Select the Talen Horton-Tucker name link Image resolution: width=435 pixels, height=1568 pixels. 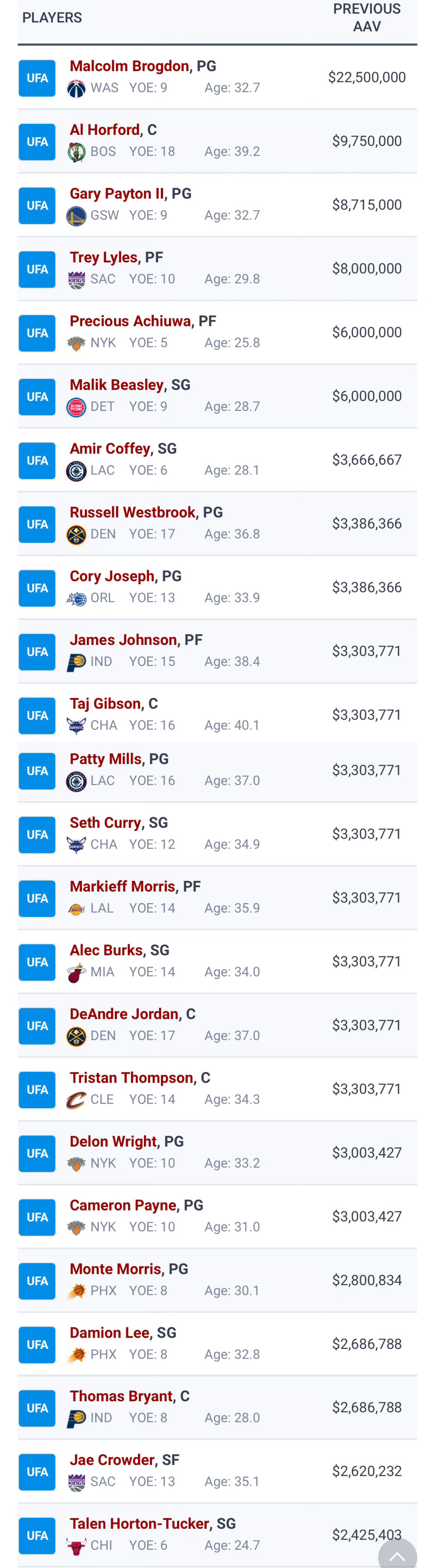(139, 1524)
